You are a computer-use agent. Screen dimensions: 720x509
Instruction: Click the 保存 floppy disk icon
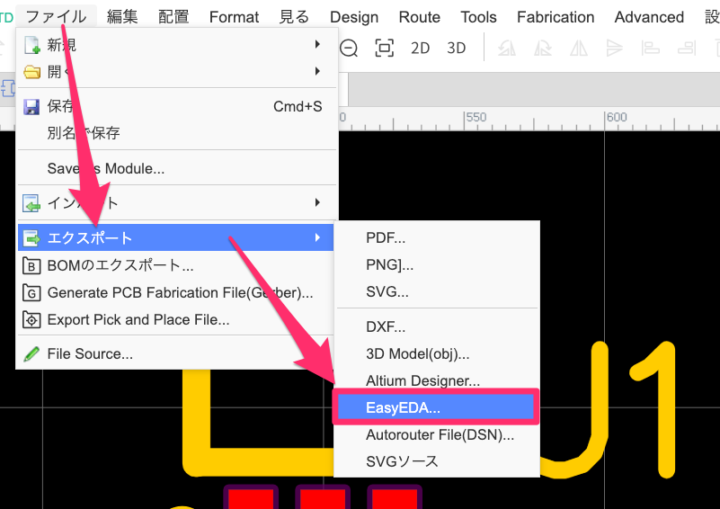click(32, 106)
